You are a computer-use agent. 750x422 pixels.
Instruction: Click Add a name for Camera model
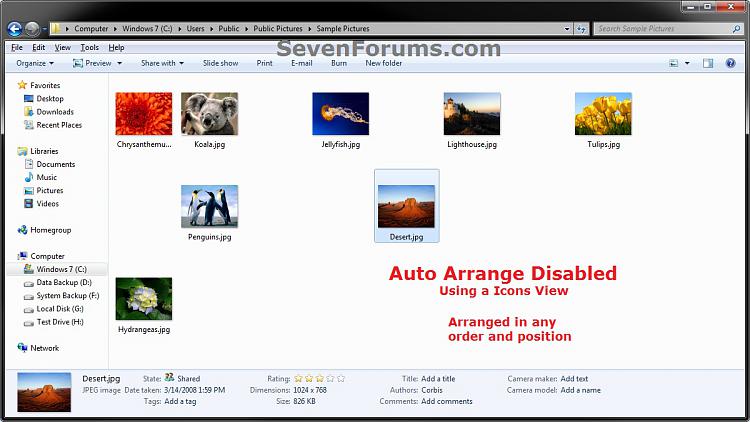(x=581, y=390)
